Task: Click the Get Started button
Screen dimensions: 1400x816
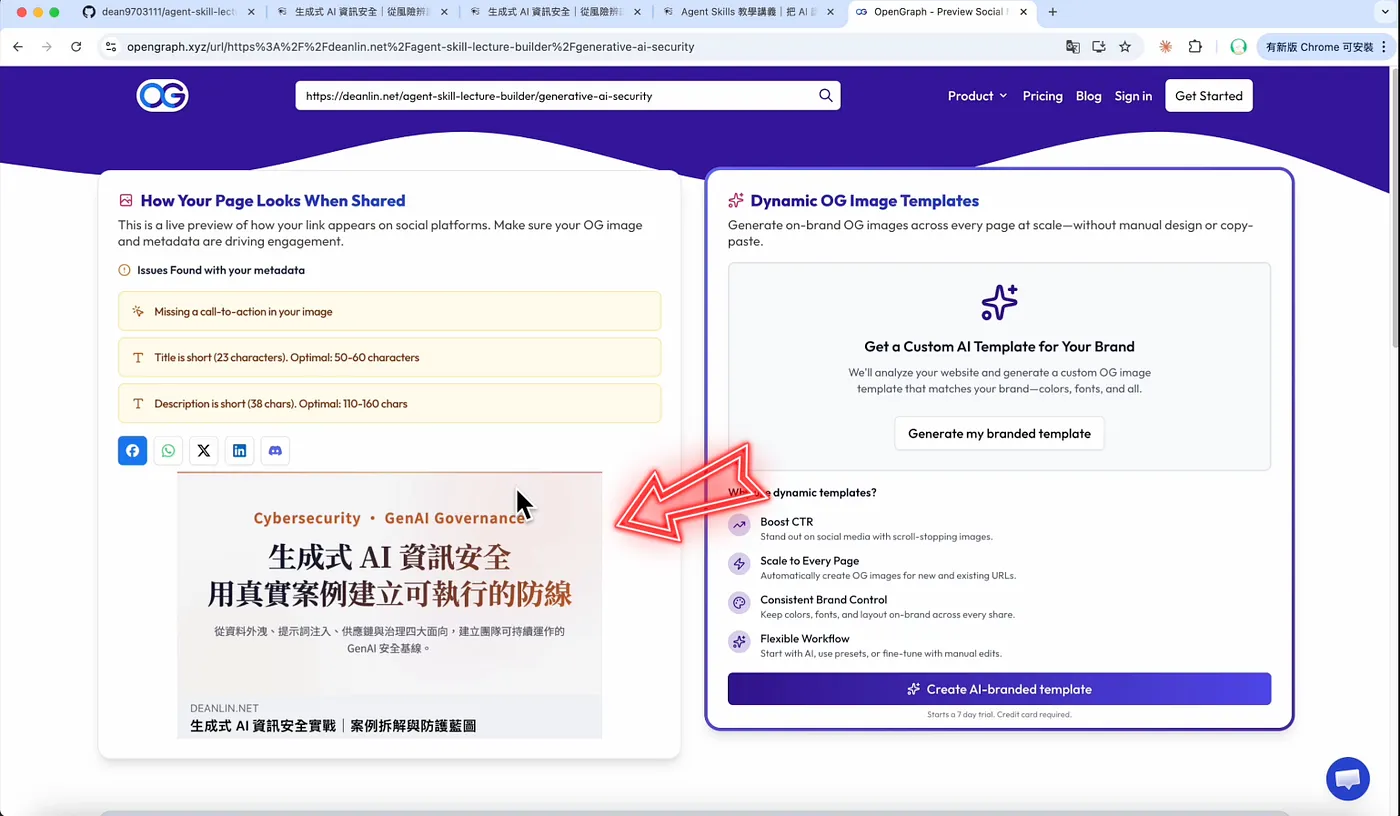Action: (1209, 96)
